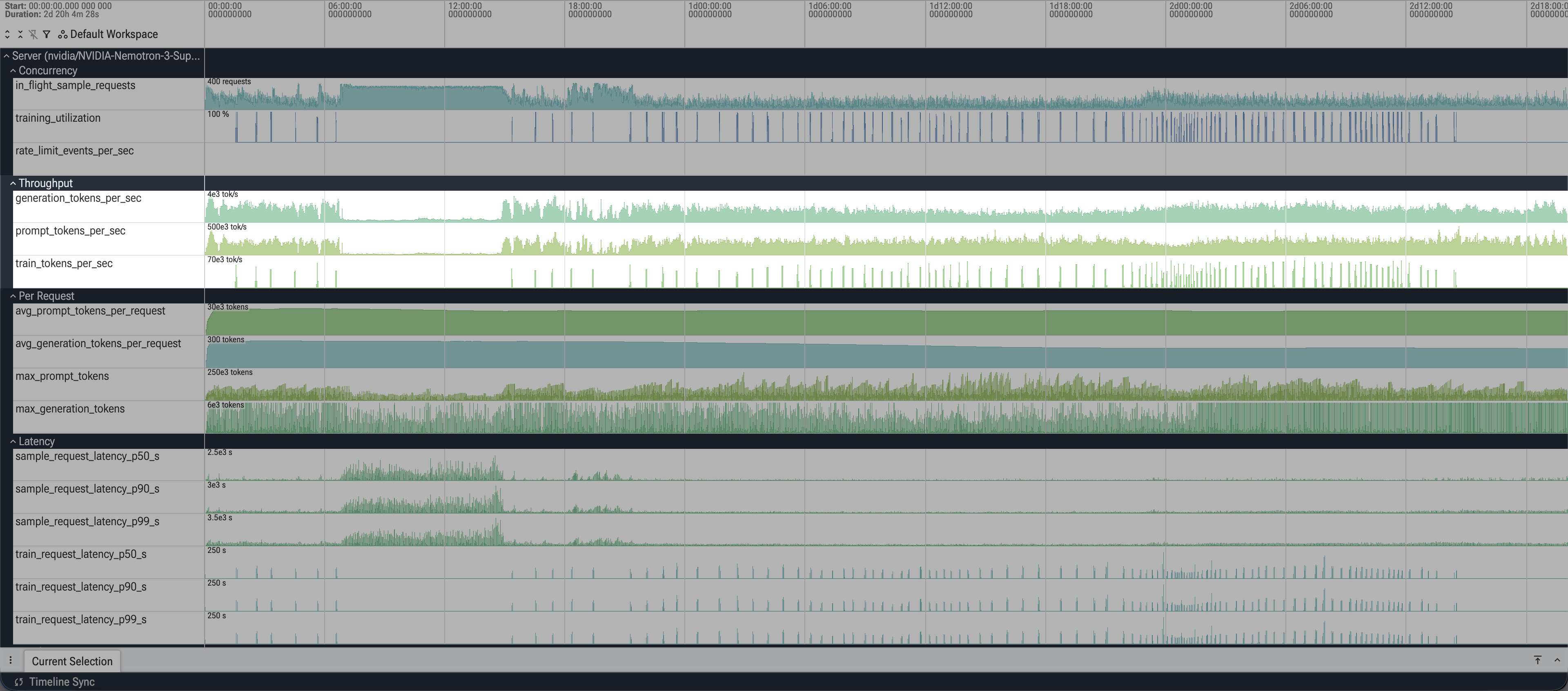
Task: Switch to the Current Selection tab
Action: tap(72, 661)
